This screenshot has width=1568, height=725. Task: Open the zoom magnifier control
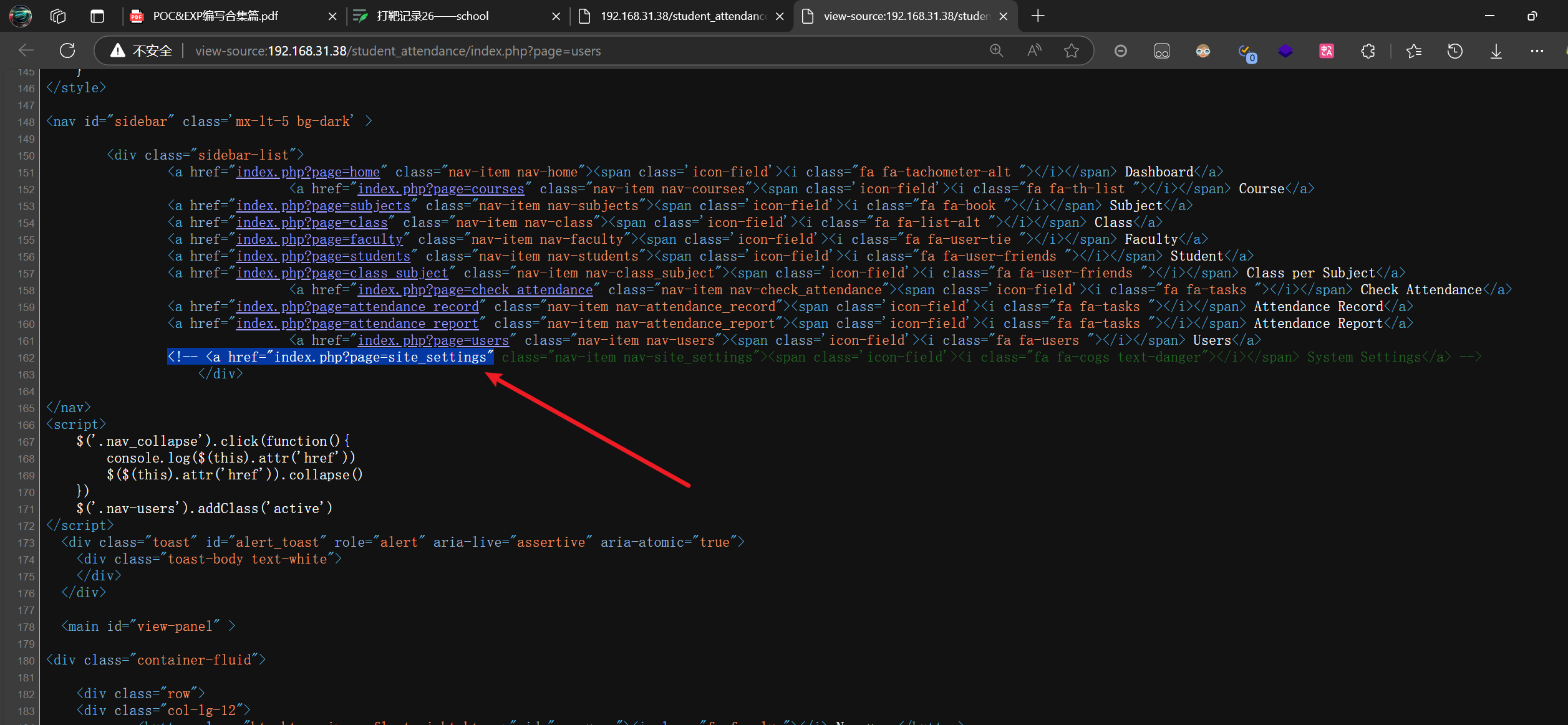click(997, 50)
